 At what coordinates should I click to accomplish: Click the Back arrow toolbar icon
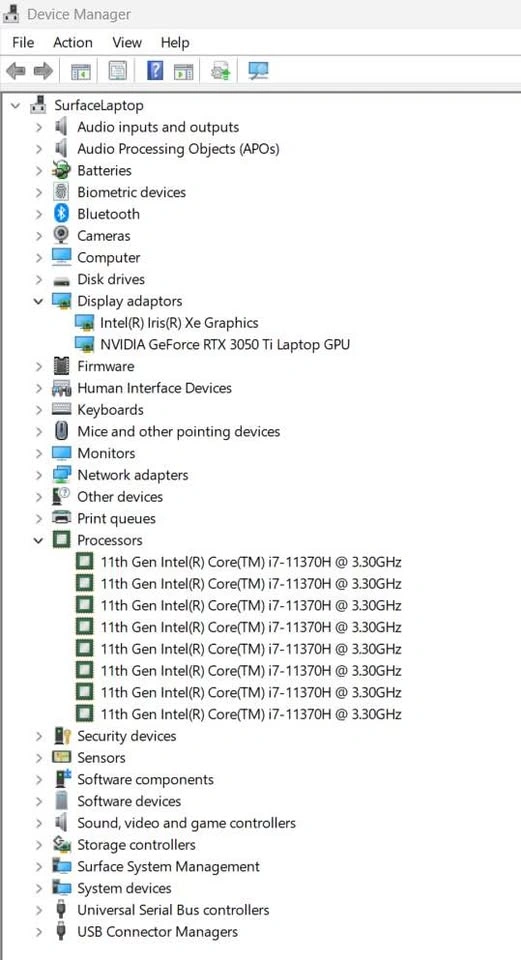click(x=15, y=71)
